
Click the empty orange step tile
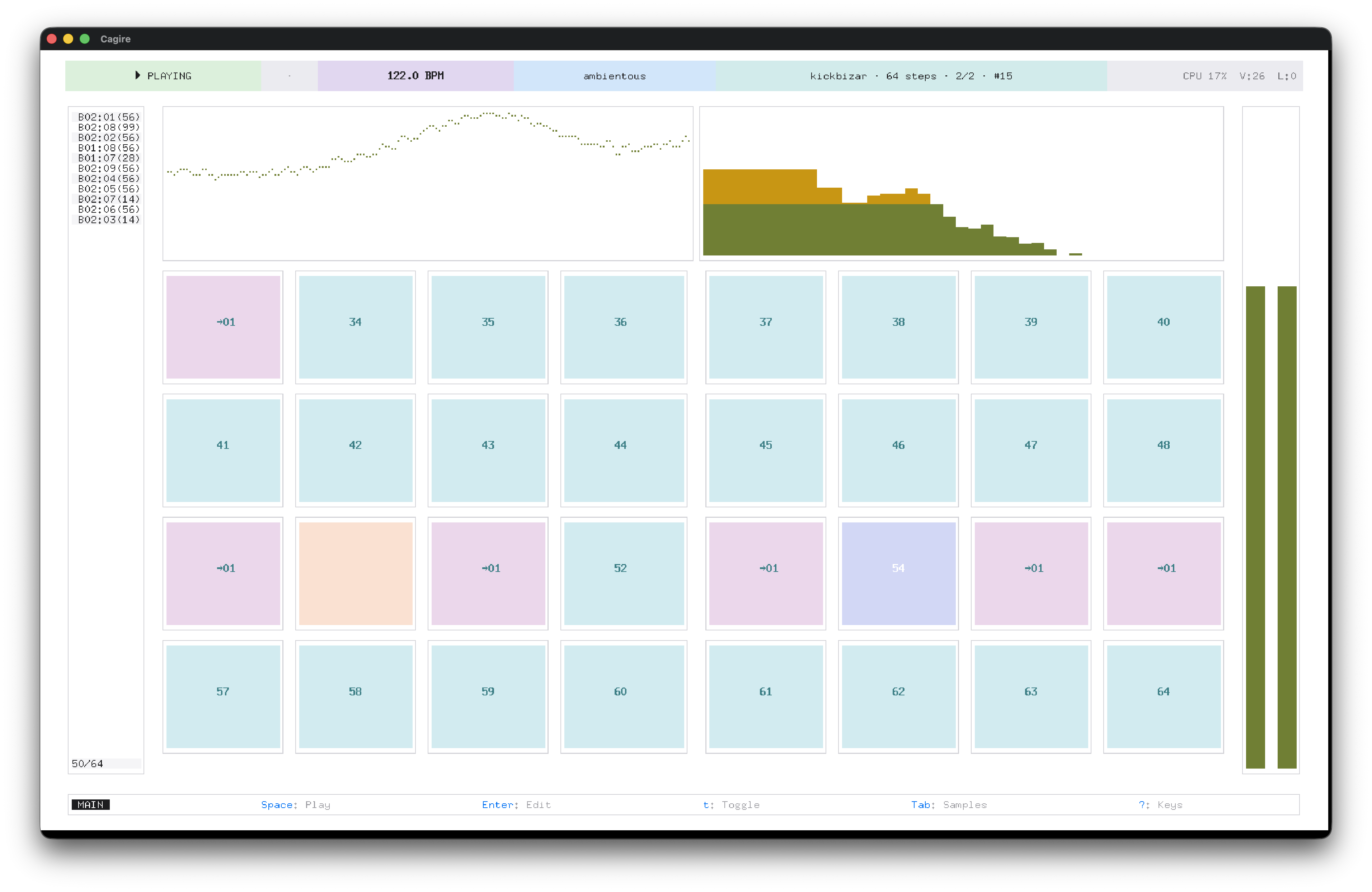355,573
